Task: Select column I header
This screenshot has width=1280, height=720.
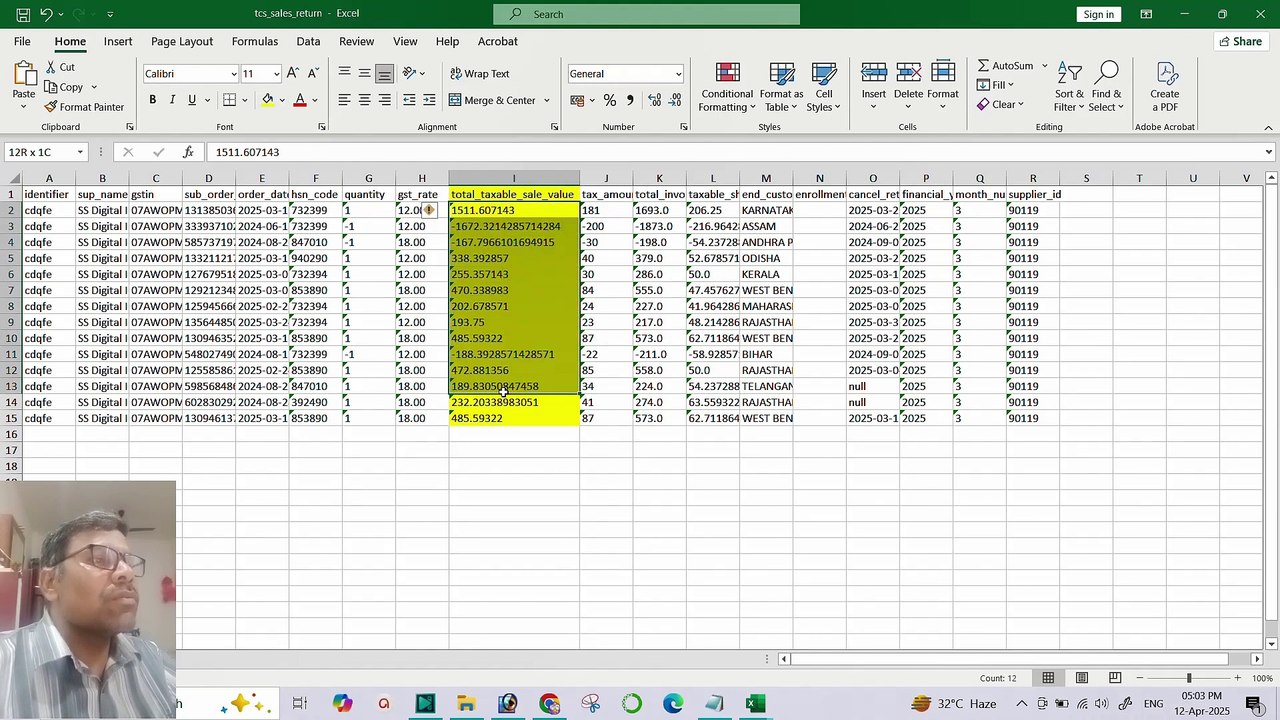Action: tap(514, 178)
